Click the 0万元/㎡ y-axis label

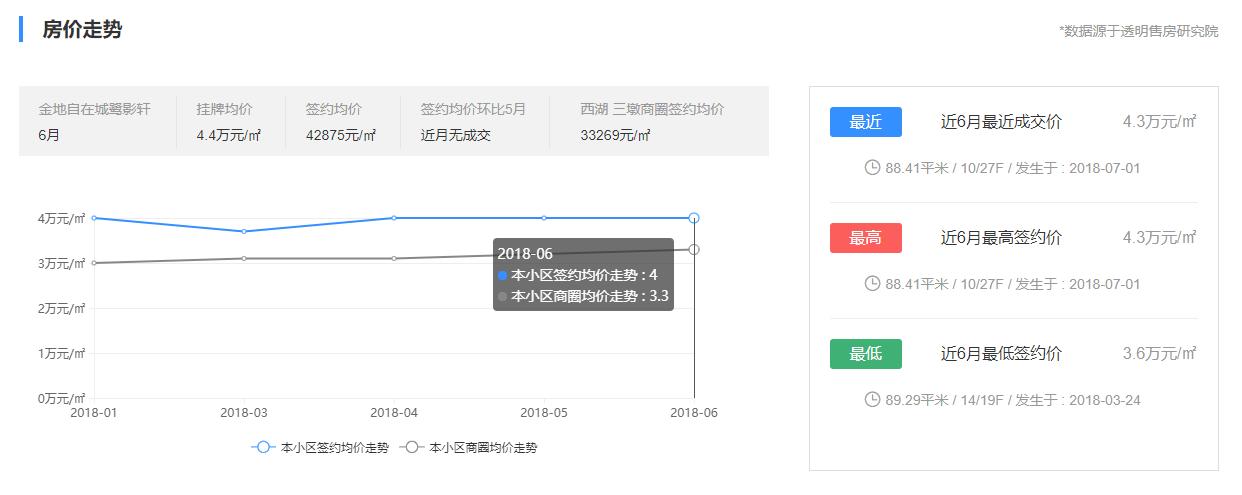[x=62, y=398]
